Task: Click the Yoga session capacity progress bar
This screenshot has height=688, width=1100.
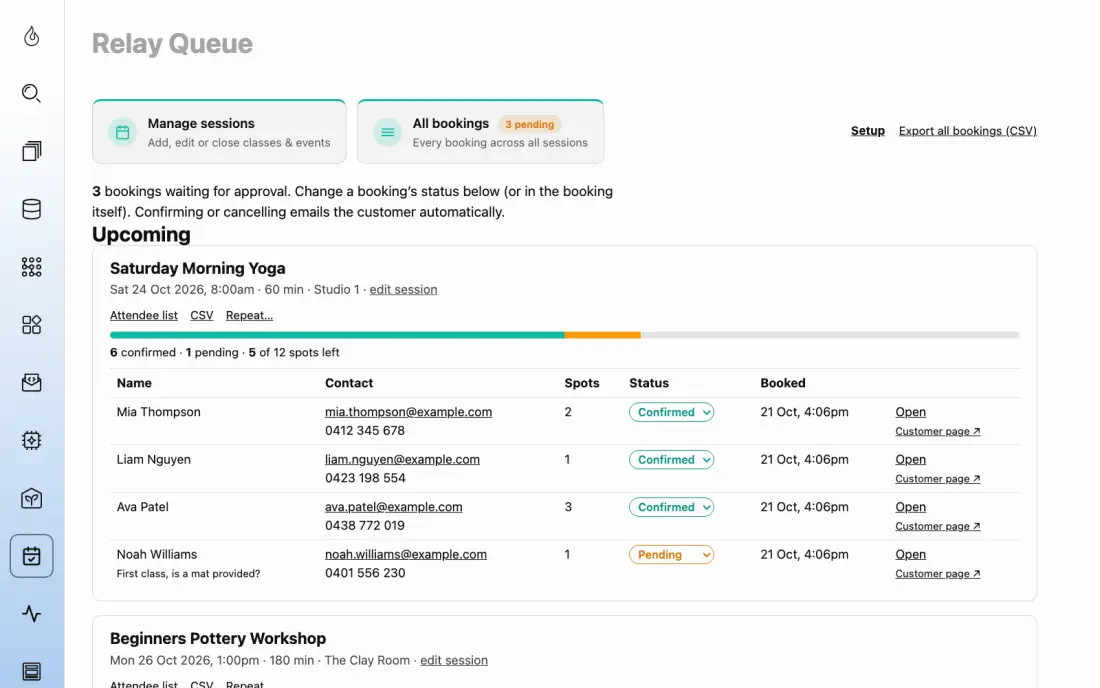Action: click(564, 335)
